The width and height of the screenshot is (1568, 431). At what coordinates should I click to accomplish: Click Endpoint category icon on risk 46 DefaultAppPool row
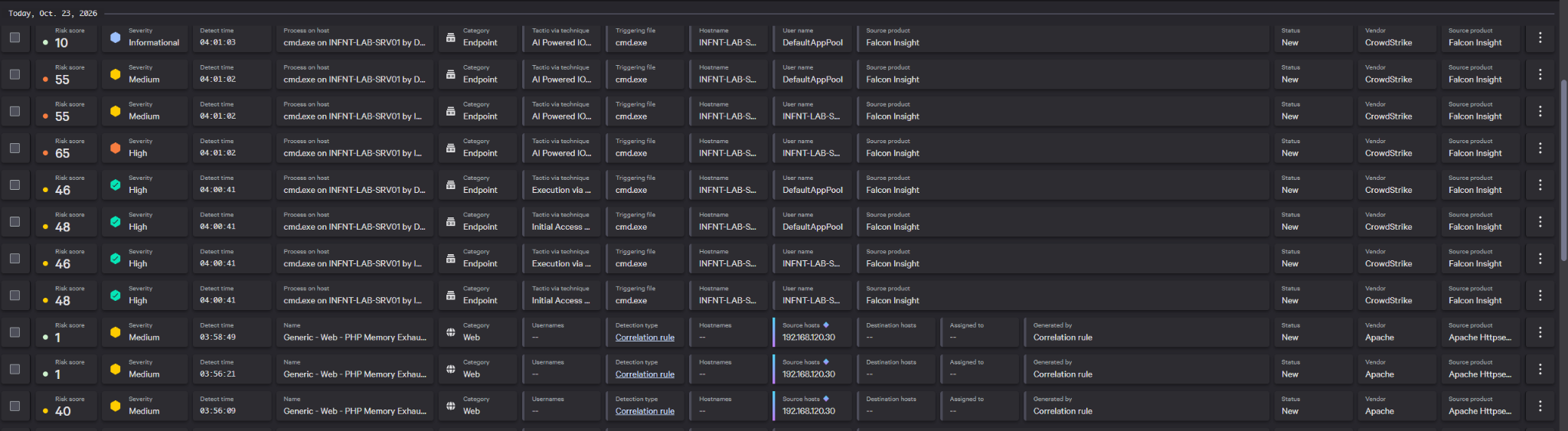coord(450,184)
